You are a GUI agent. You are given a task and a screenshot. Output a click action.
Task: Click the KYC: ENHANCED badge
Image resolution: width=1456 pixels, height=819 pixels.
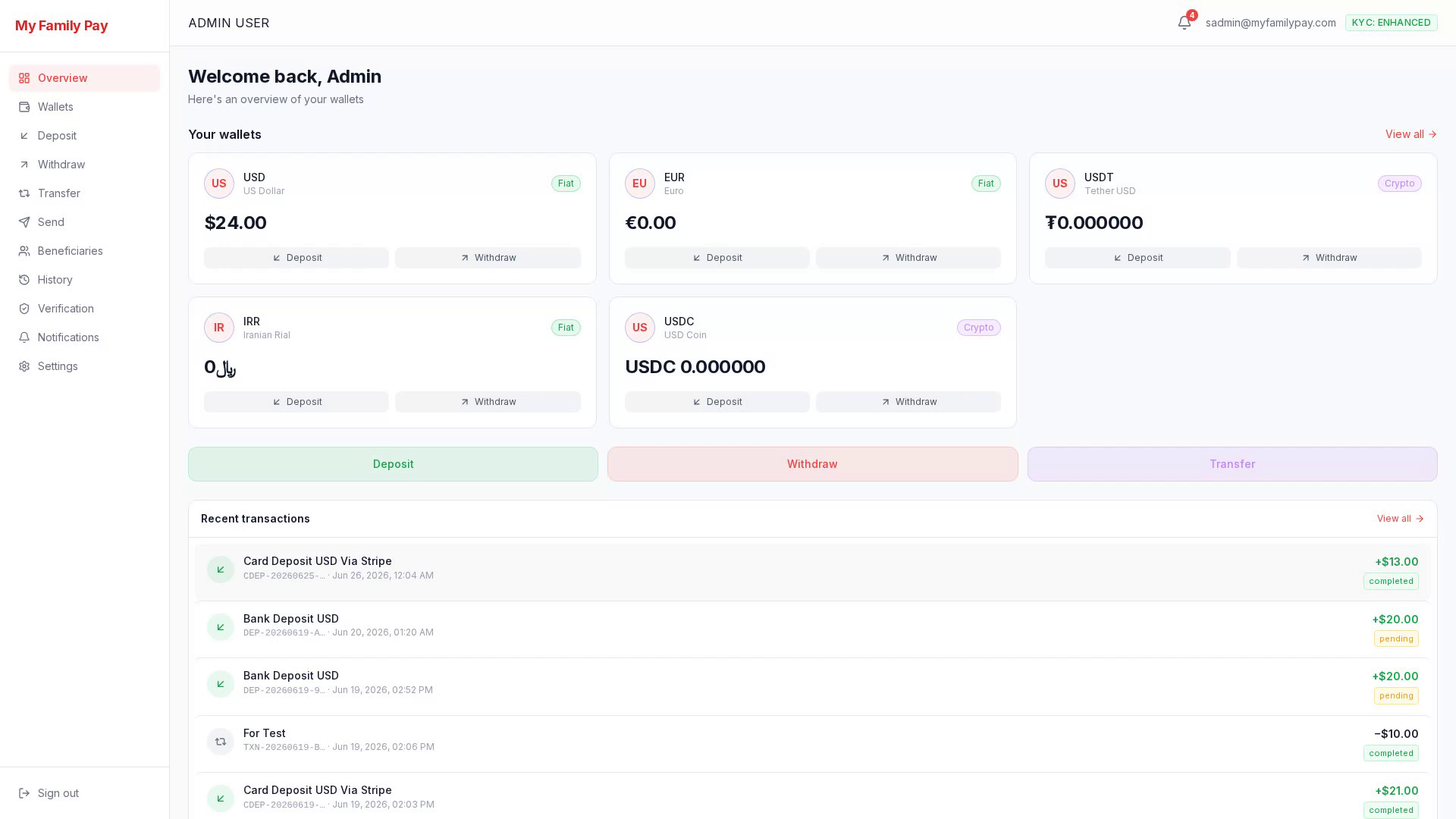[1391, 23]
